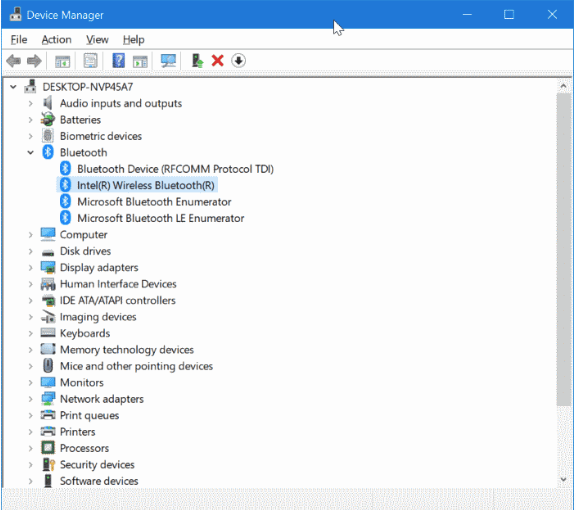Click the red X uninstall device icon
This screenshot has height=510, width=576.
[217, 61]
